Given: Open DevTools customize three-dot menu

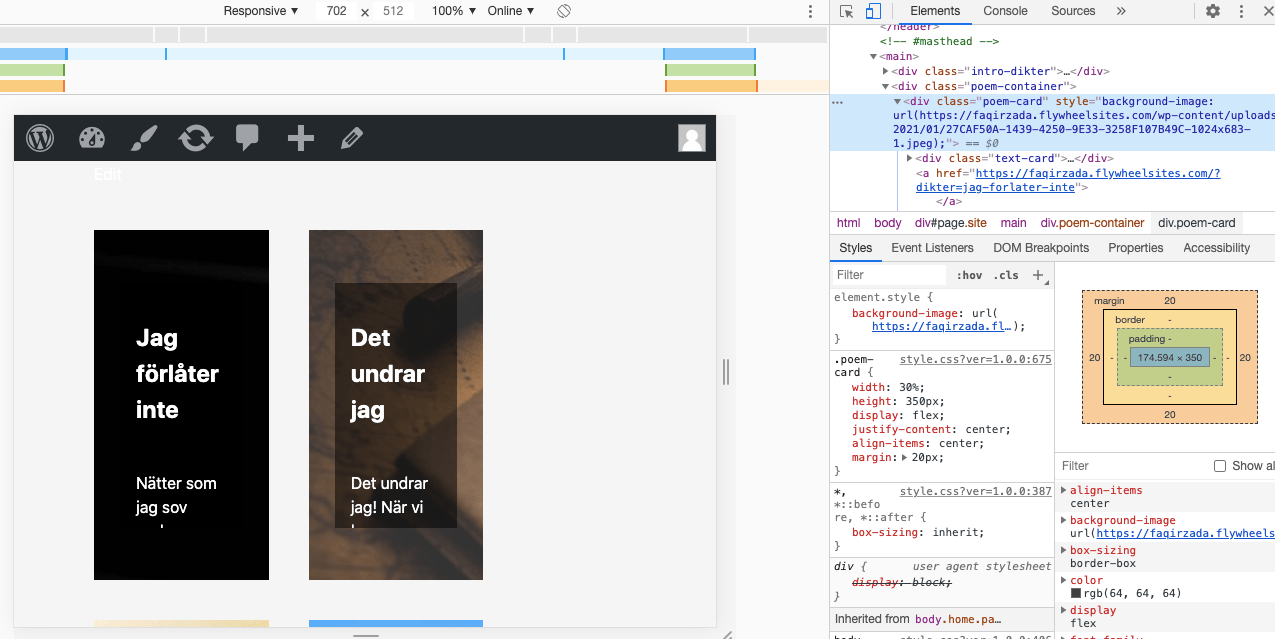Looking at the screenshot, I should [1242, 11].
